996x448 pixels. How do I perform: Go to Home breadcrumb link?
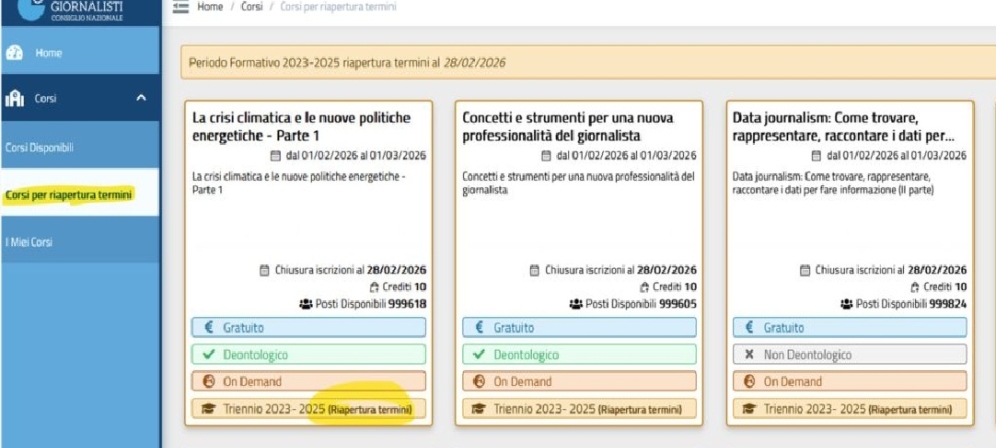pos(209,7)
